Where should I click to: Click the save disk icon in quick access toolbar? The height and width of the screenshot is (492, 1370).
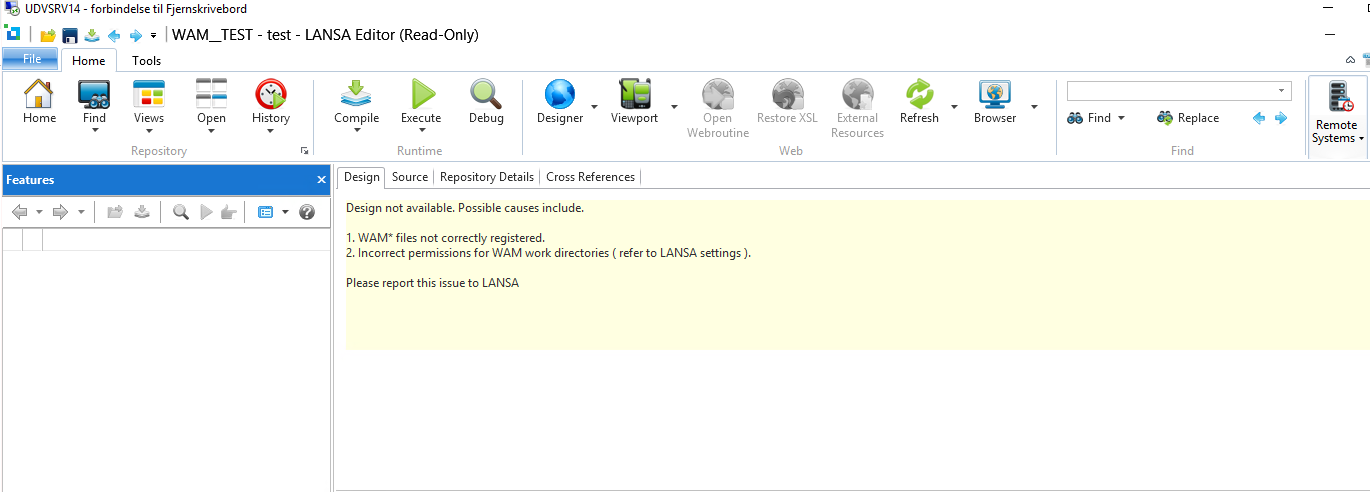point(70,35)
